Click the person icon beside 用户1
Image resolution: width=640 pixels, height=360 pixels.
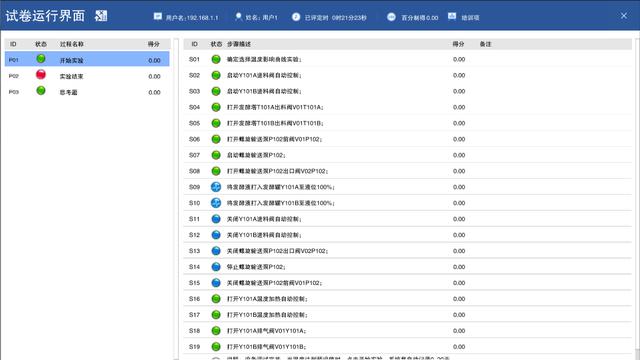[238, 16]
